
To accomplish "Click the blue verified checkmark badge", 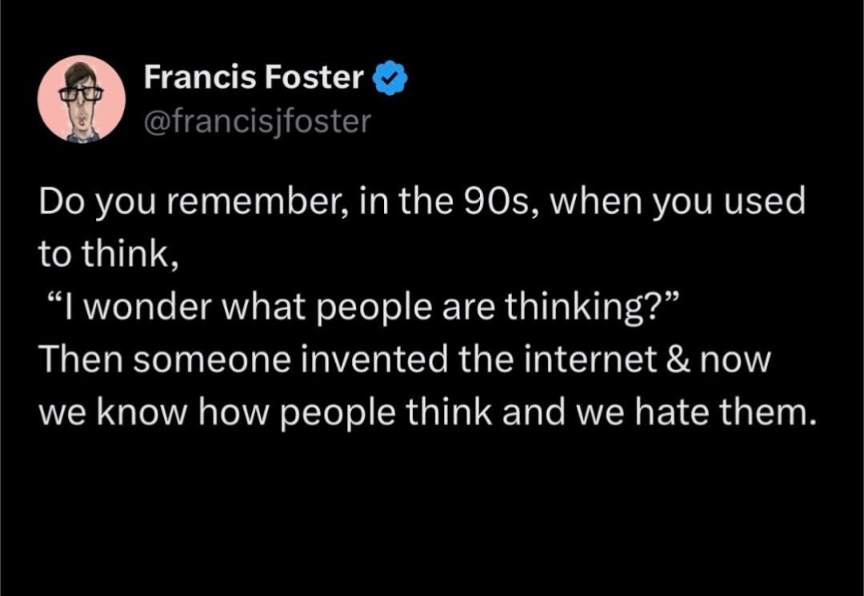I will (388, 76).
